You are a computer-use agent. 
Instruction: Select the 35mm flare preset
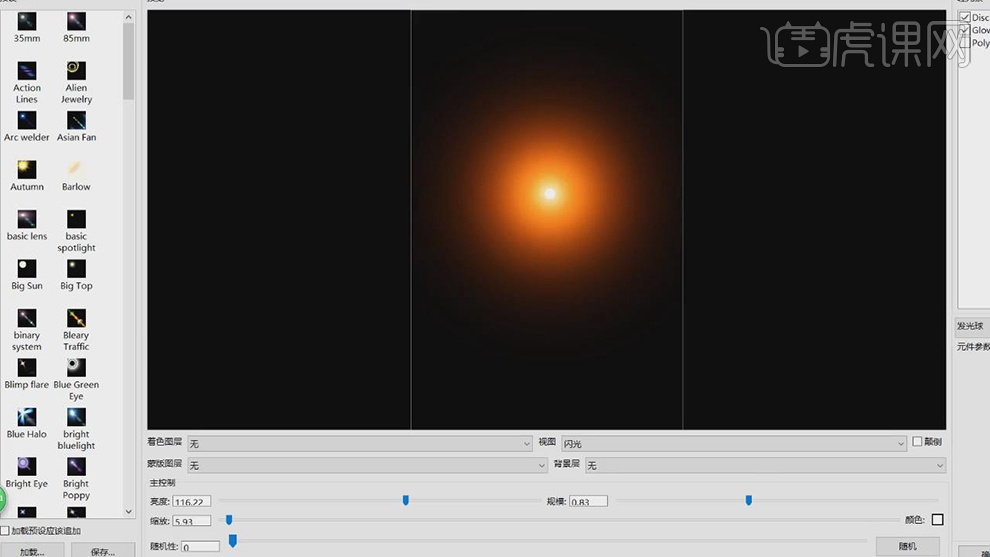(27, 28)
